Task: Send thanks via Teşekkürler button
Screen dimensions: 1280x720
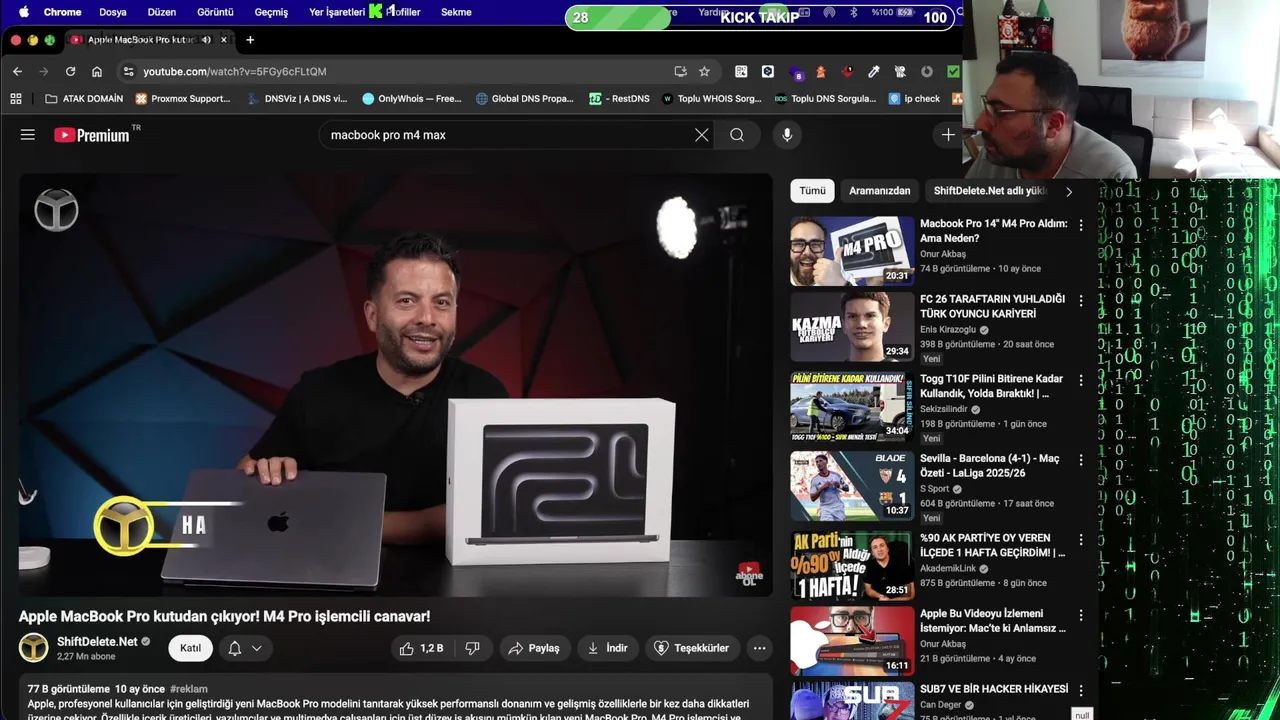Action: click(691, 648)
